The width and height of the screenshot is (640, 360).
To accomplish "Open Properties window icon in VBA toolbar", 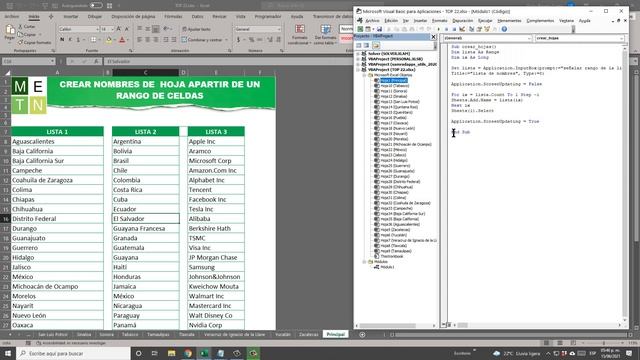I will 479,29.
